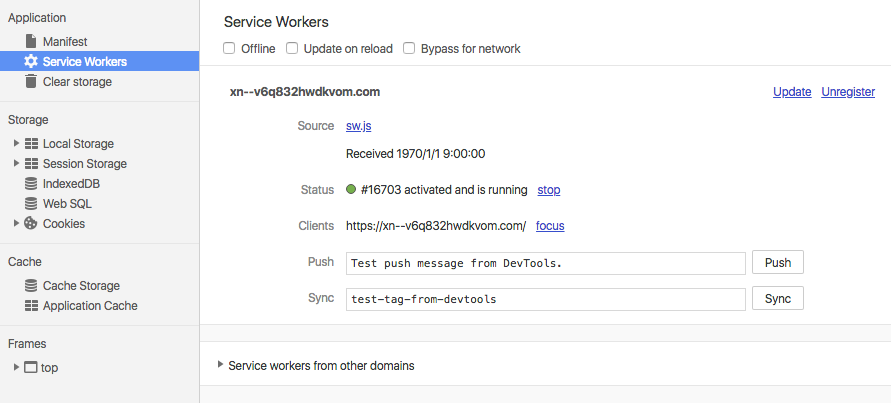Click the Cache Storage database icon
Image resolution: width=891 pixels, height=403 pixels.
tap(31, 285)
